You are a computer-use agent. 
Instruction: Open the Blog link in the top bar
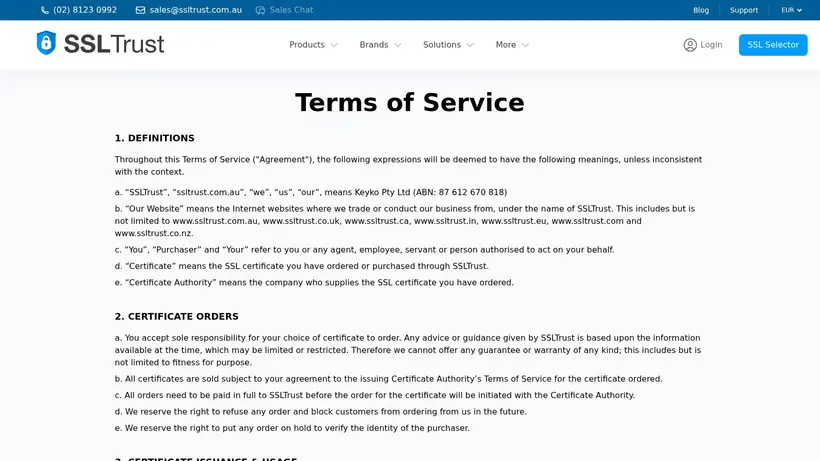click(701, 10)
